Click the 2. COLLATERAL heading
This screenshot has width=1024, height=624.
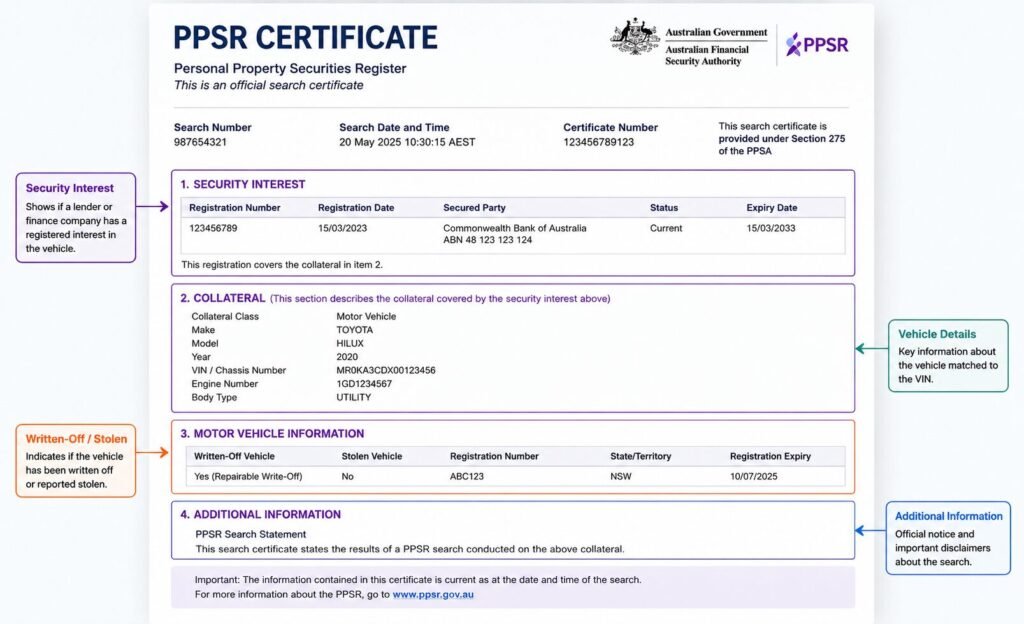point(223,298)
